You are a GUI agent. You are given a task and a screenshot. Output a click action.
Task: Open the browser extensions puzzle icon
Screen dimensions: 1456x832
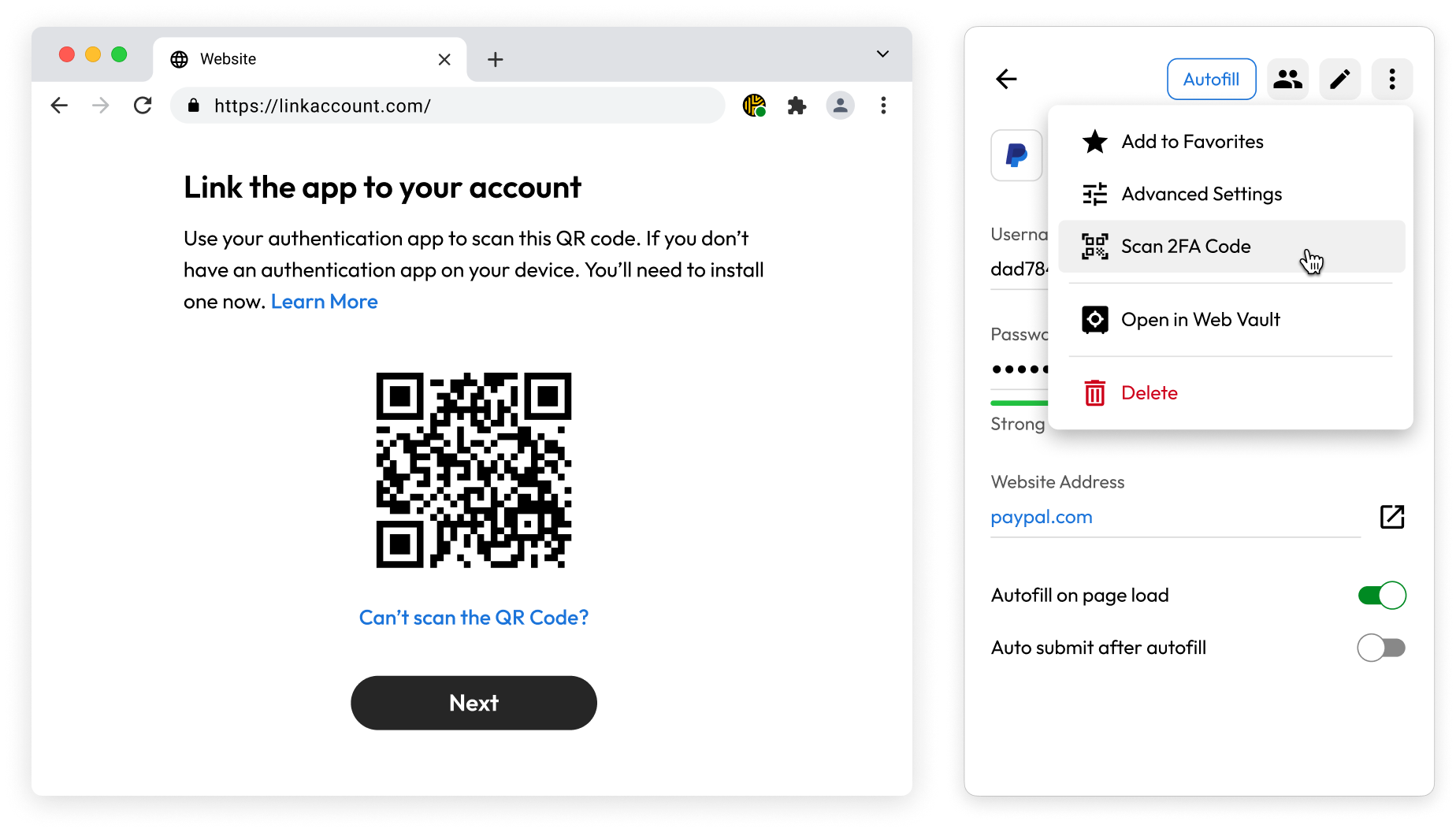(x=797, y=106)
